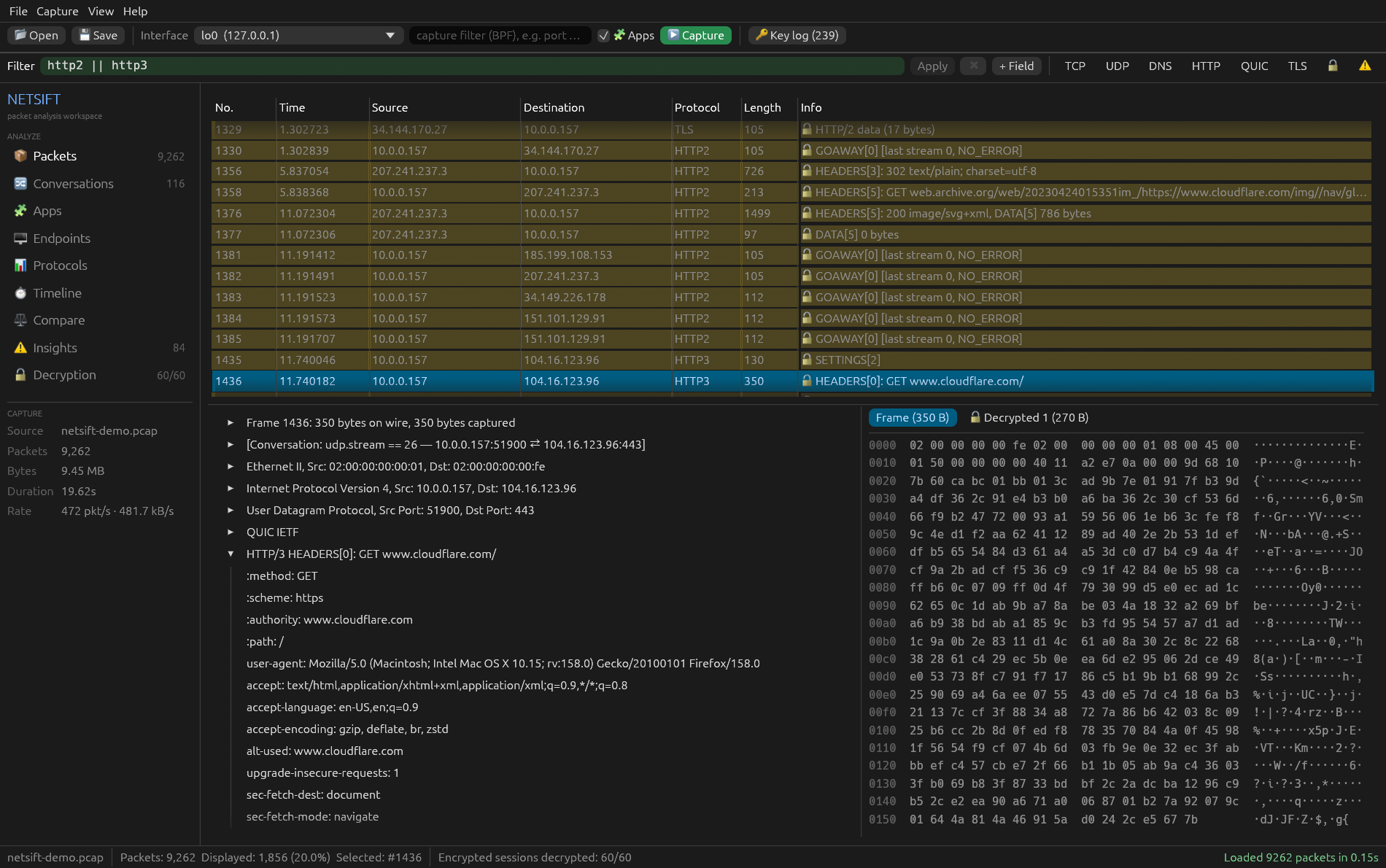Image resolution: width=1386 pixels, height=868 pixels.
Task: Click the Open file button
Action: point(36,35)
